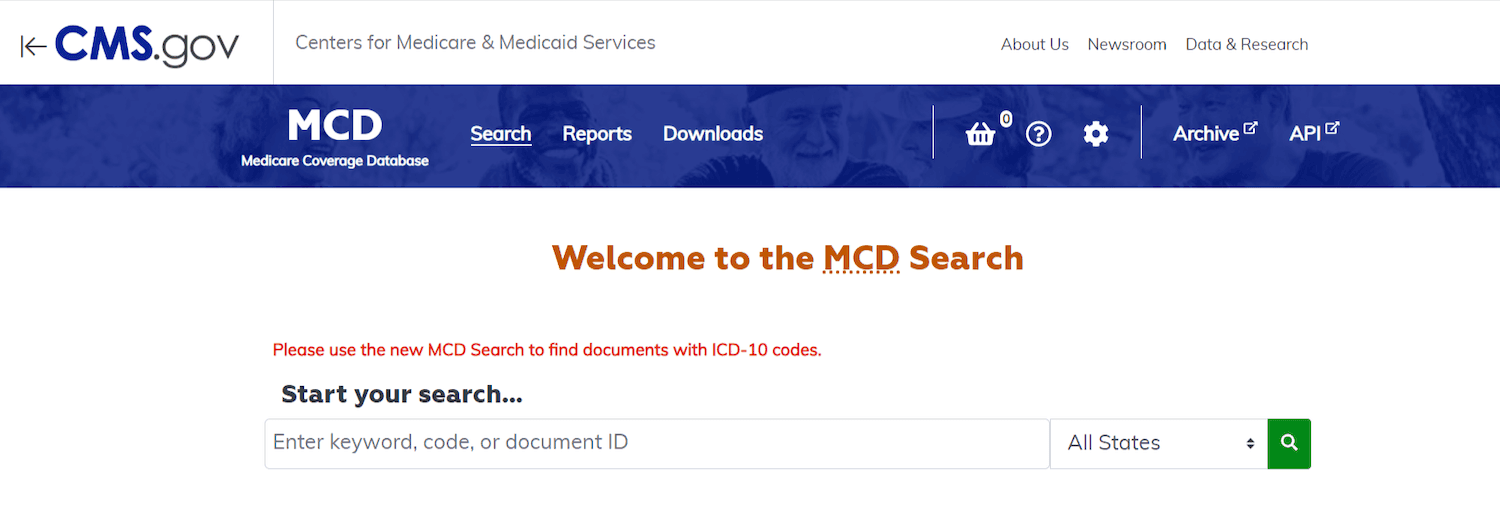Expand the All States dropdown
This screenshot has height=506, width=1500.
click(1159, 443)
